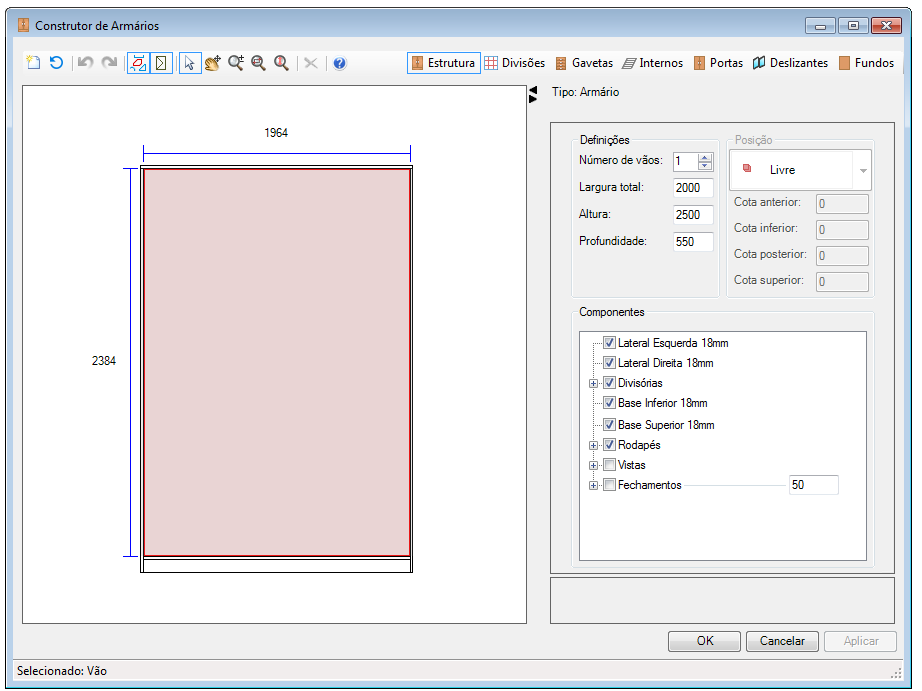
Task: Click the Selecionado: Vão status text
Action: [x=62, y=670]
